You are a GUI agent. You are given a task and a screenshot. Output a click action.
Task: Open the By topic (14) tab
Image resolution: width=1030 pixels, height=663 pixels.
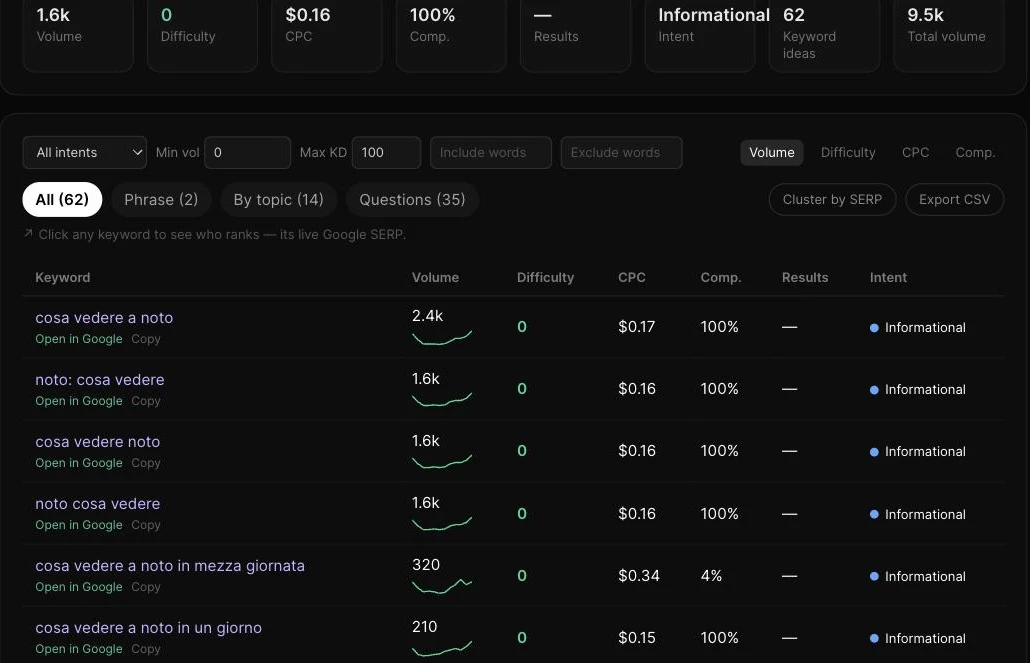pyautogui.click(x=279, y=200)
